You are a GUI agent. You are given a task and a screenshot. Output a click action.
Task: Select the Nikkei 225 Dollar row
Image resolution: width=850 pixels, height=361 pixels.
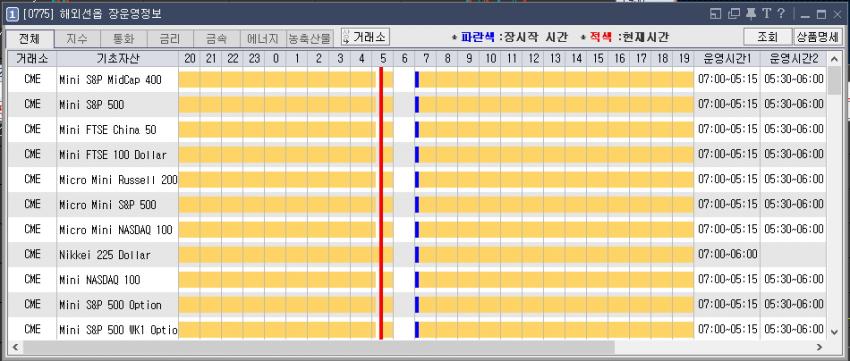coord(417,255)
